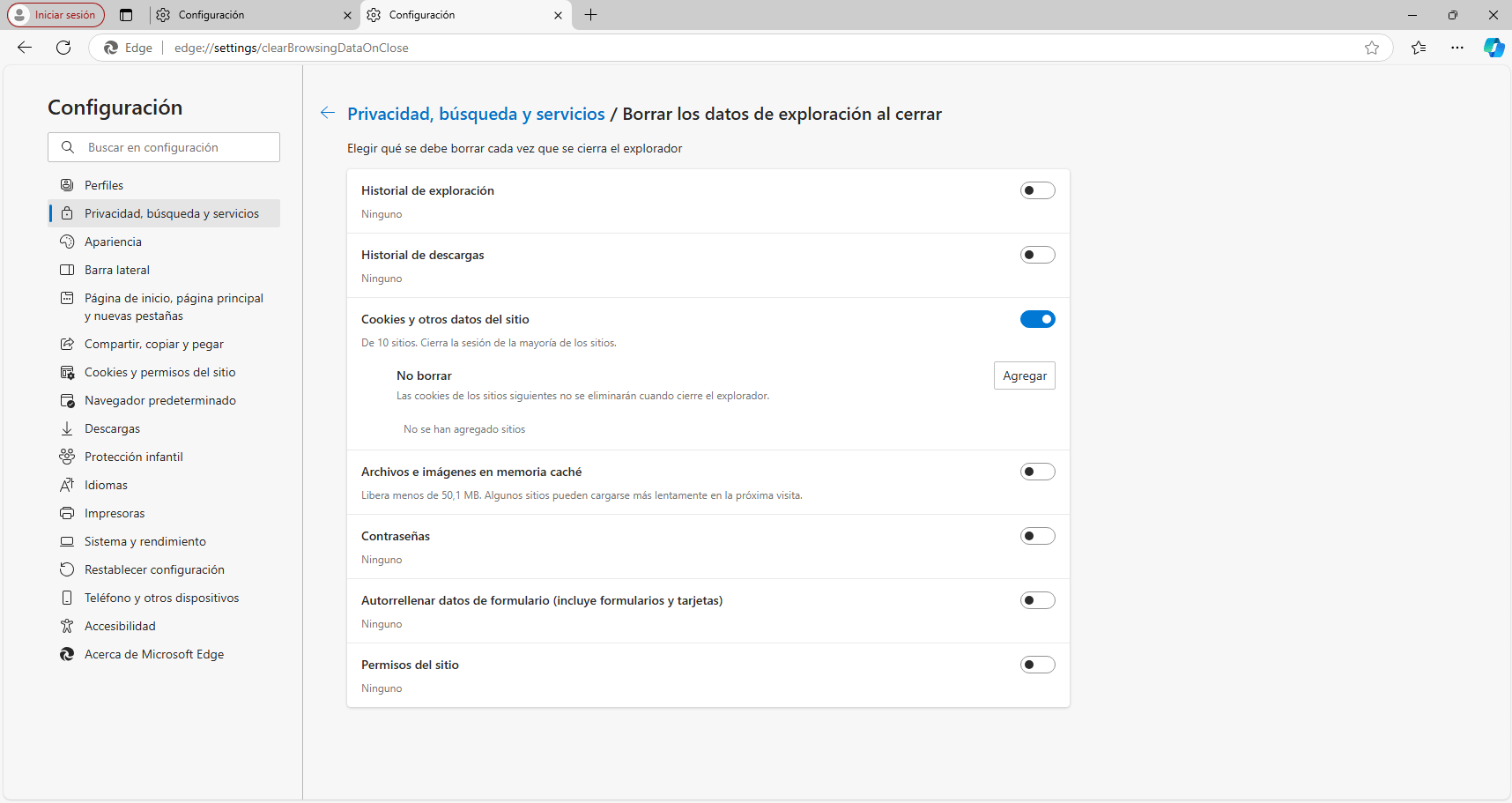Click the Perfiles sidebar icon
Screen dimensions: 1512x803
[x=67, y=185]
